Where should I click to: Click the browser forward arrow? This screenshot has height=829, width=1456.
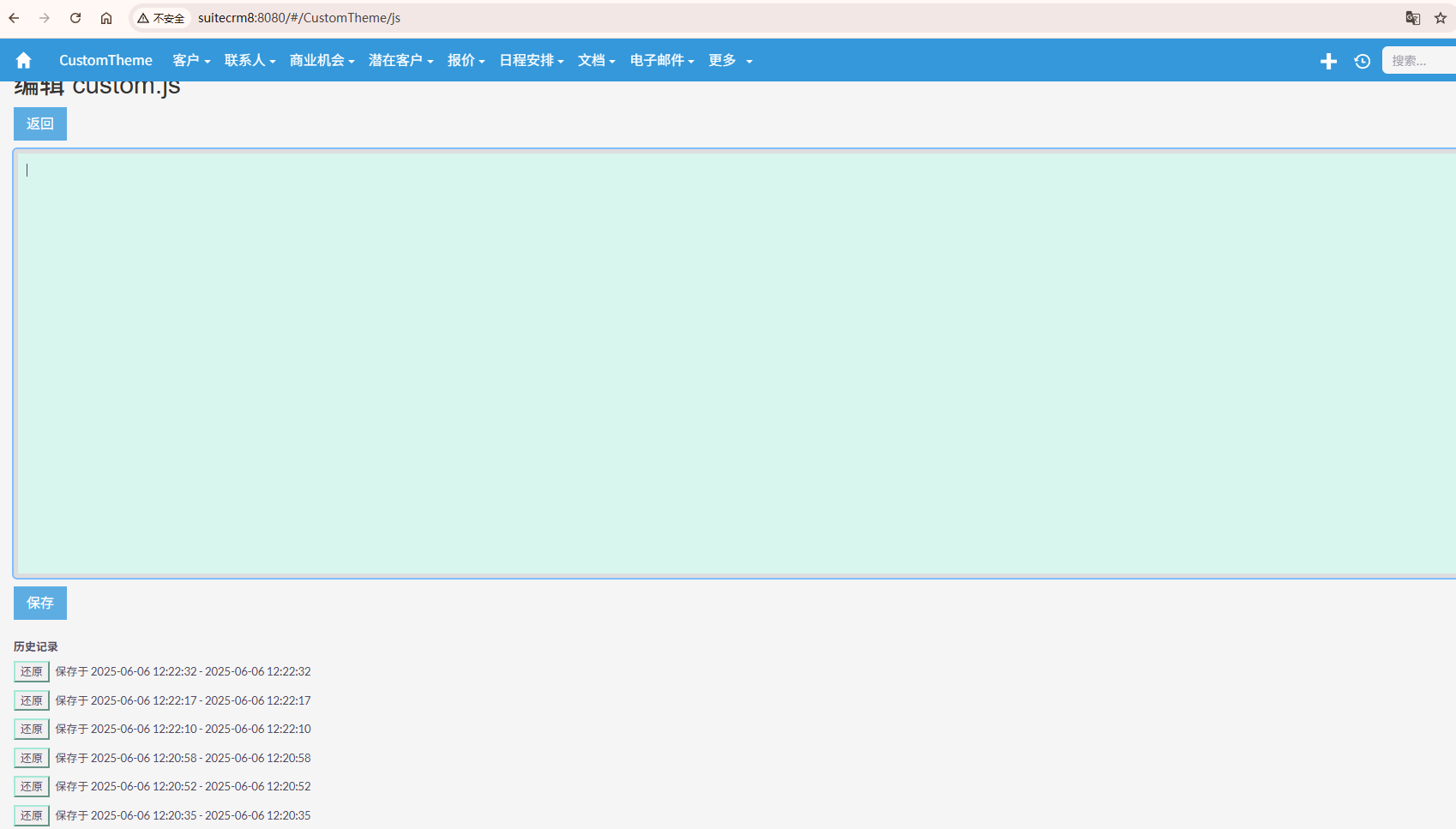[x=45, y=18]
